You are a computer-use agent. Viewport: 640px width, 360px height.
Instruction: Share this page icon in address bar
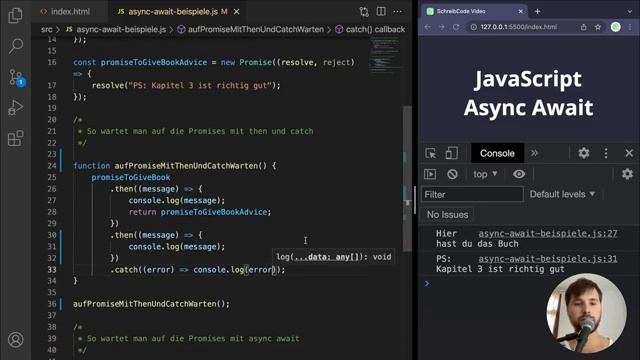(x=584, y=27)
